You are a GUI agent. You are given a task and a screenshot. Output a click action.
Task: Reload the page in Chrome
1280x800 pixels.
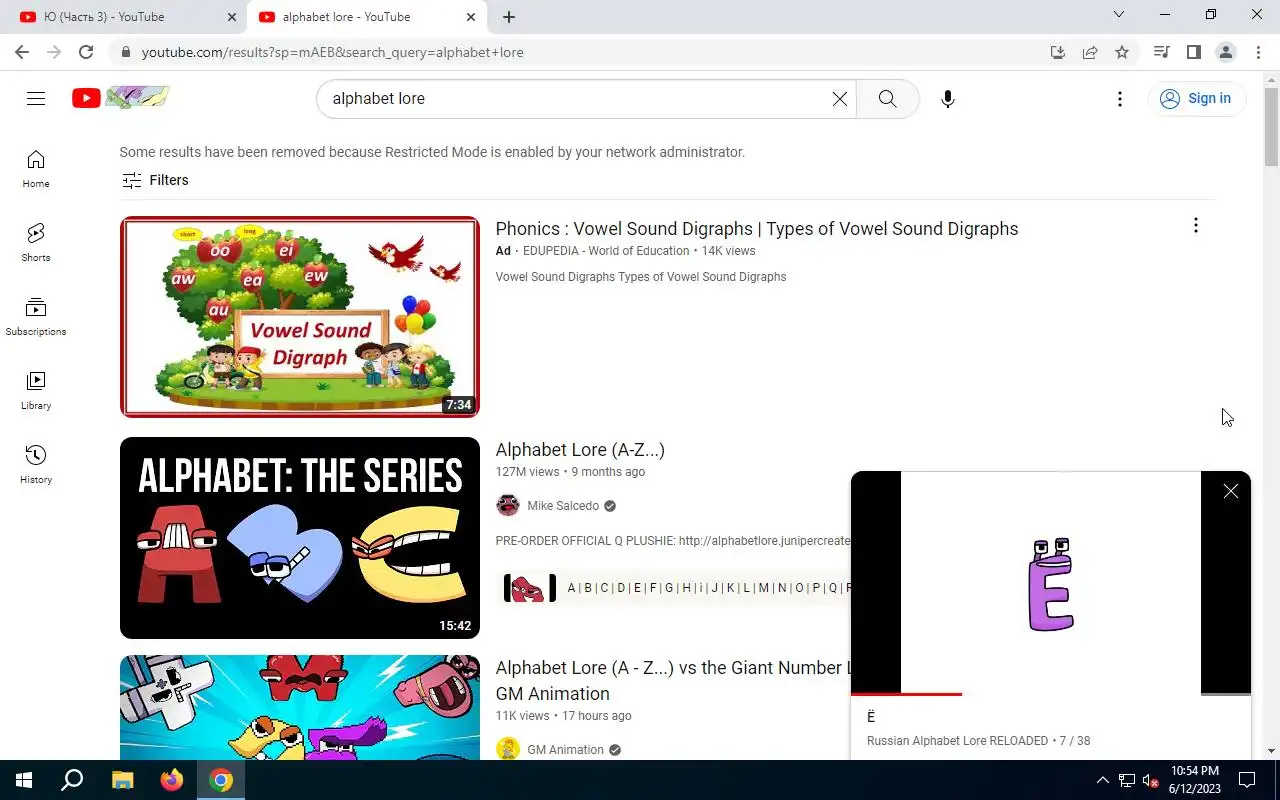[x=86, y=52]
